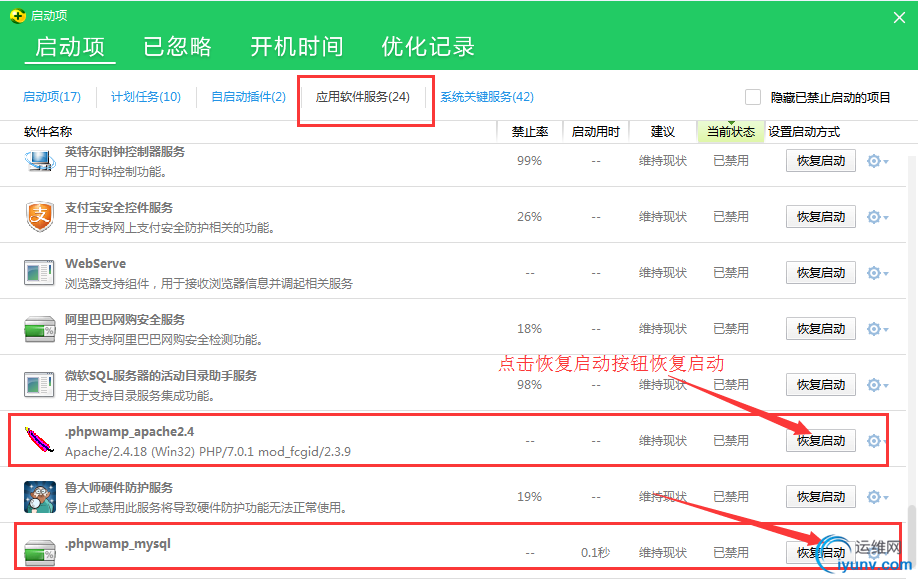This screenshot has height=581, width=918.
Task: Click the Alipay security control service icon
Action: click(x=40, y=217)
